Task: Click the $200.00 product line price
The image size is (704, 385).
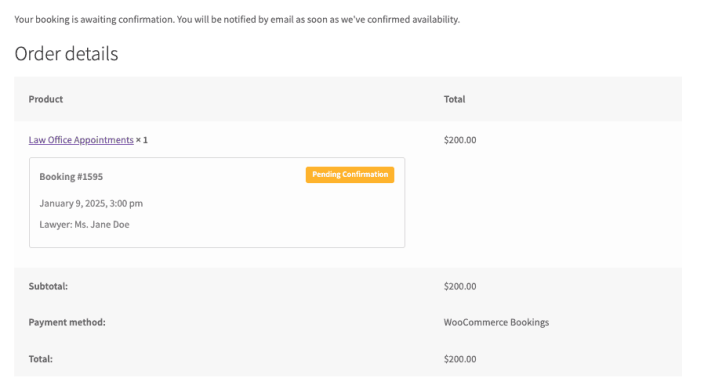Action: 460,140
